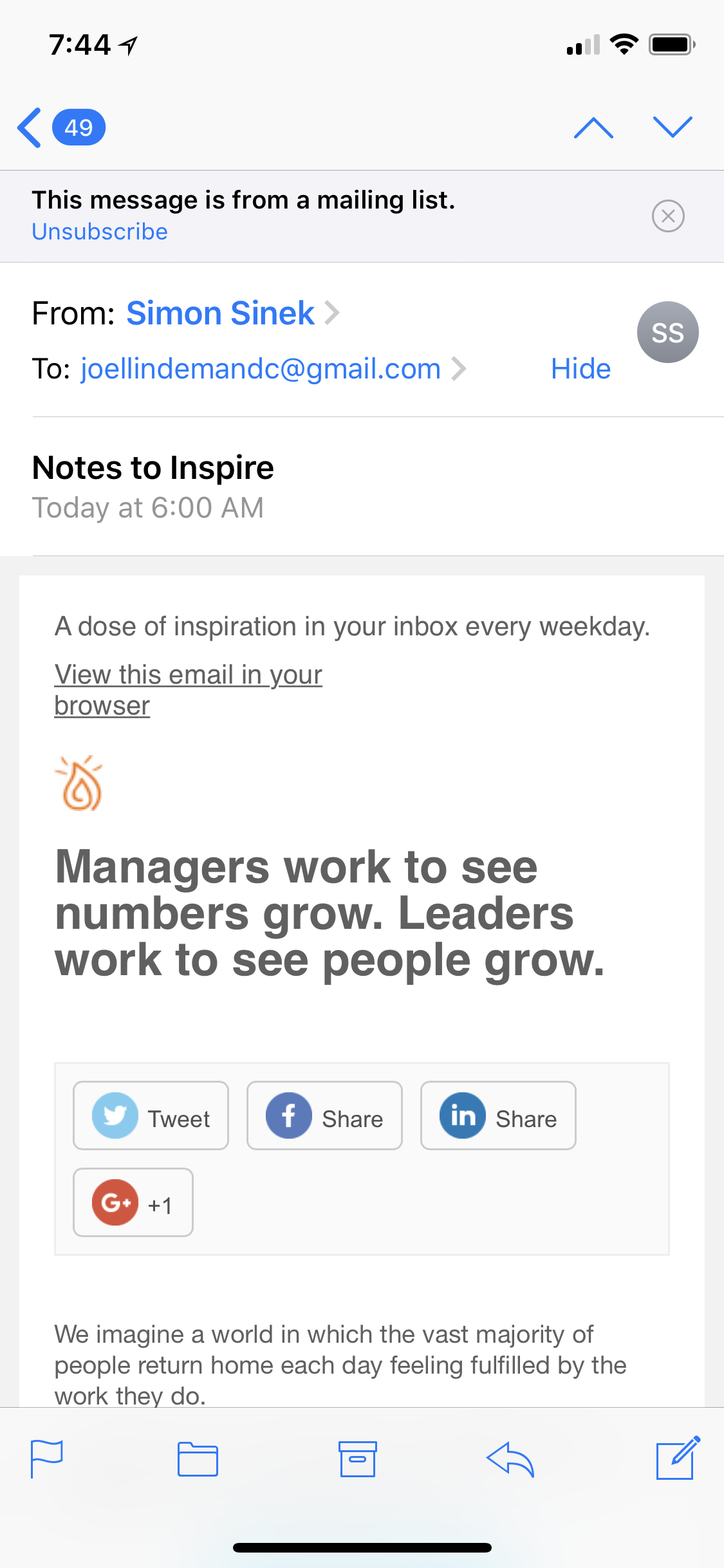
Task: Archive this message with the box icon
Action: point(357,1459)
